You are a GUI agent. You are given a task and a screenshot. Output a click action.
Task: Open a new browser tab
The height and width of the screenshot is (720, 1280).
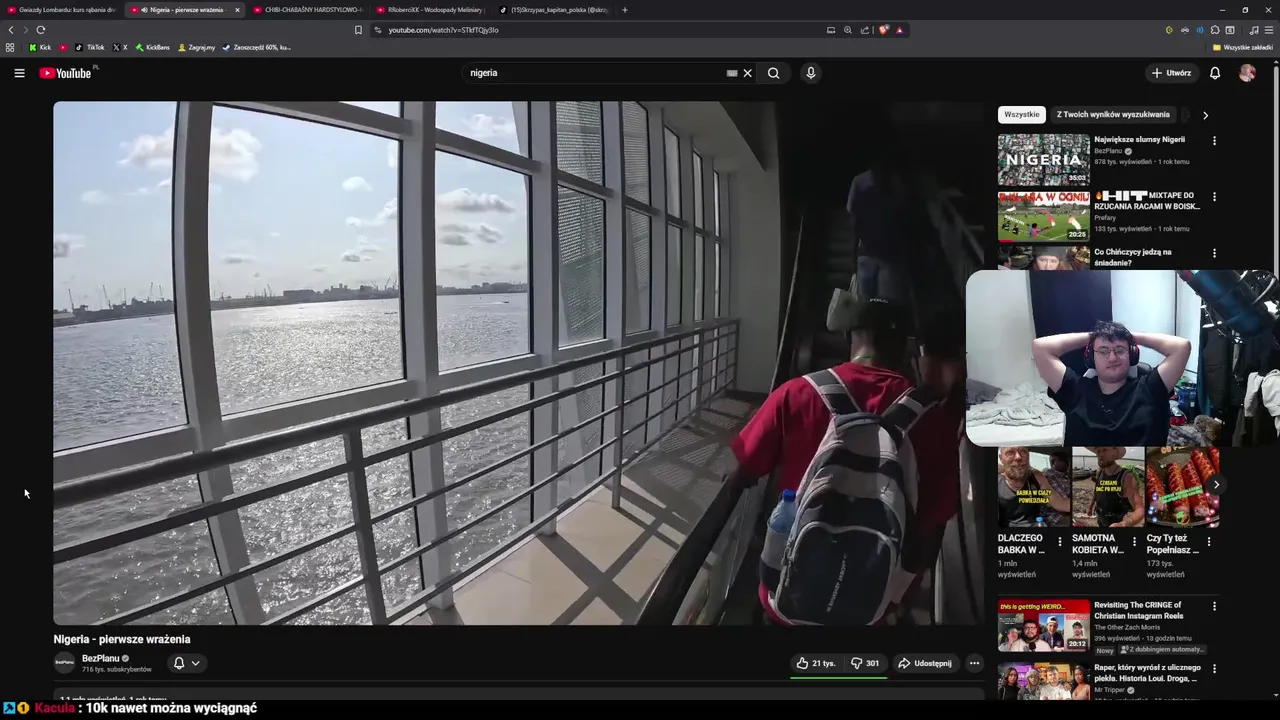point(625,10)
